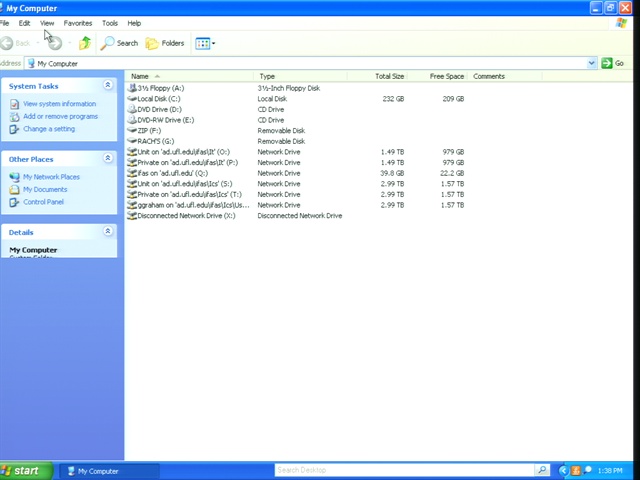Image resolution: width=640 pixels, height=480 pixels.
Task: Open the Views dropdown button
Action: pyautogui.click(x=205, y=43)
